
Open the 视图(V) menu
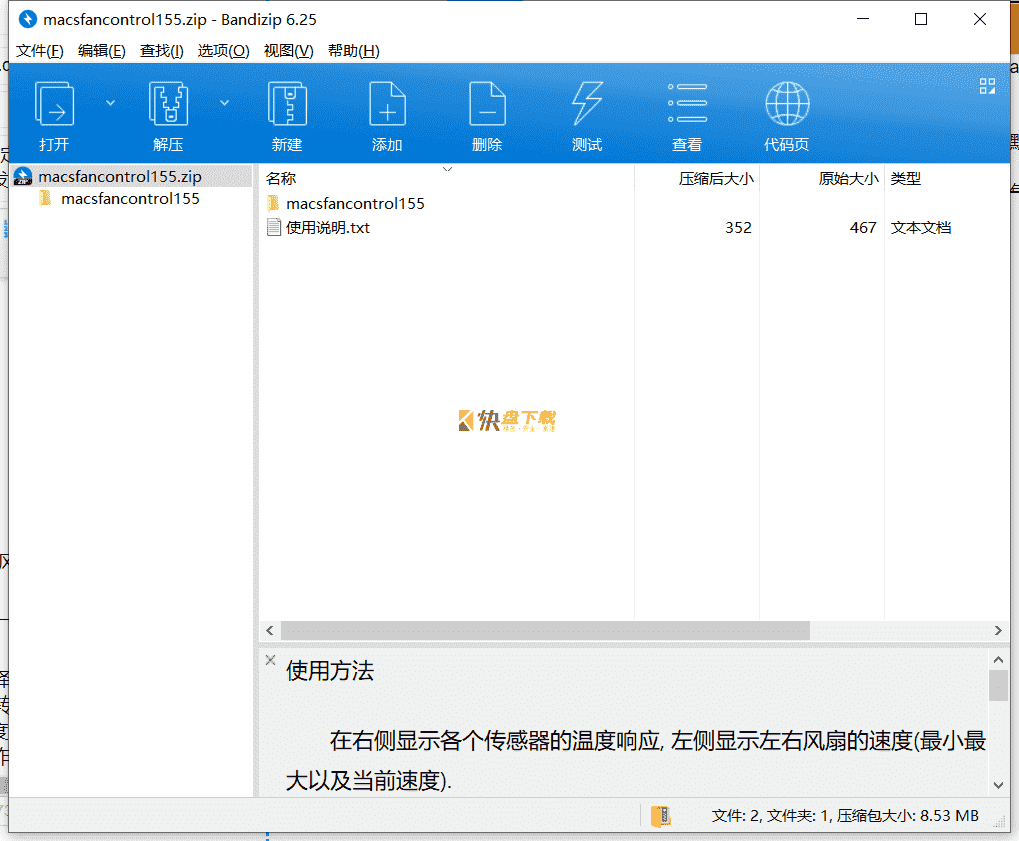[289, 51]
